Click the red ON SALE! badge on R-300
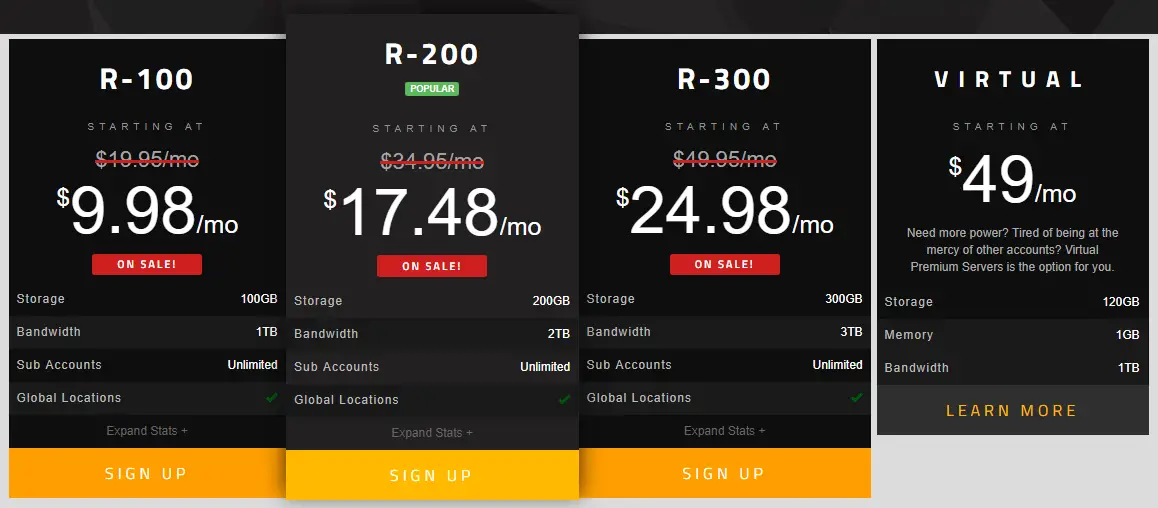 click(x=724, y=264)
